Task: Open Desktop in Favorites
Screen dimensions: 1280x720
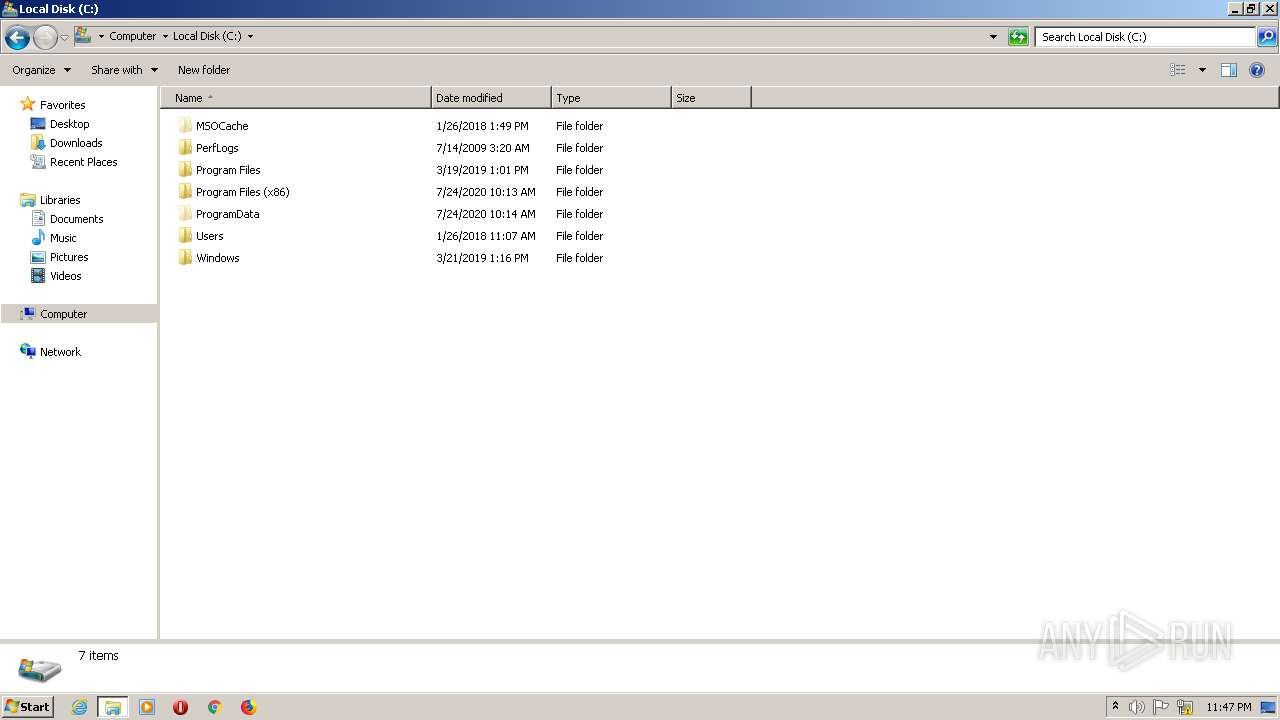Action: tap(69, 124)
